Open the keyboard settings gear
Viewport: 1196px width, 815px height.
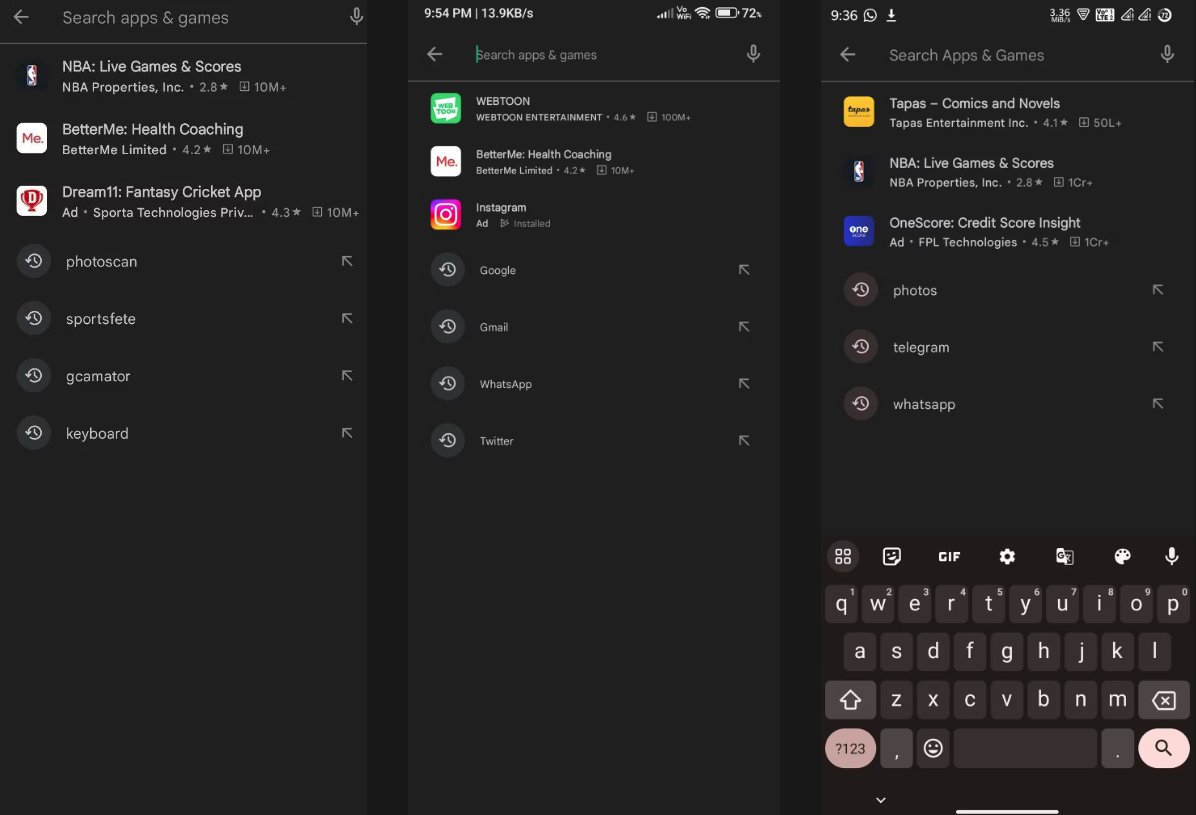click(1007, 557)
